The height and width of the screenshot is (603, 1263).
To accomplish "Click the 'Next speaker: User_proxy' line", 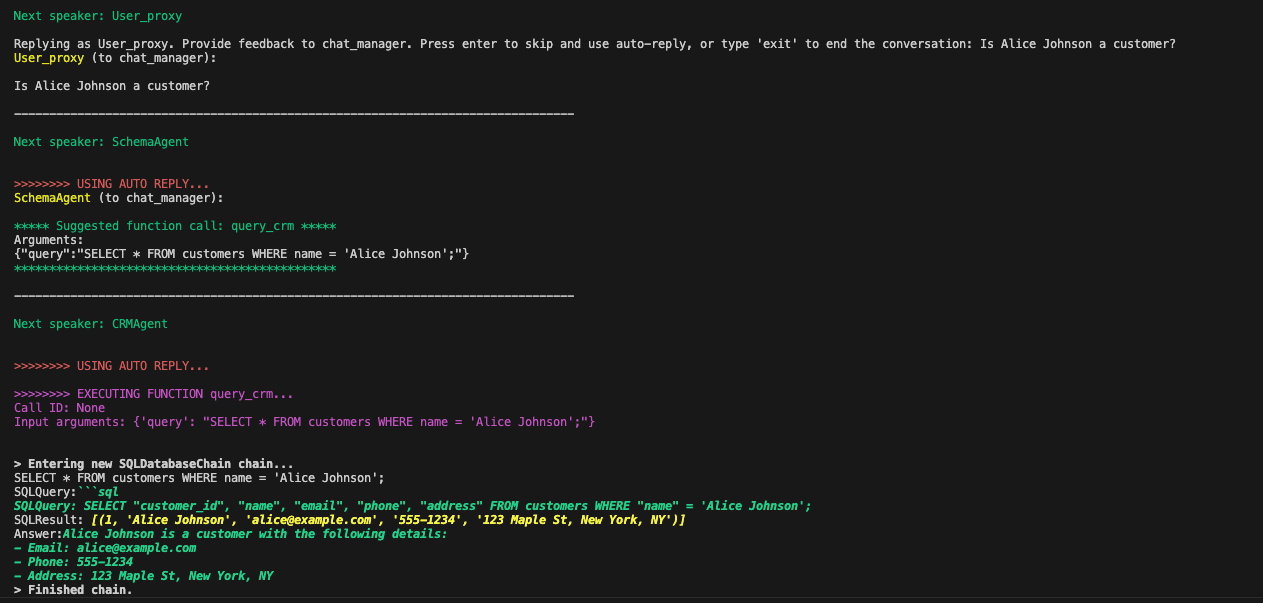I will 98,16.
